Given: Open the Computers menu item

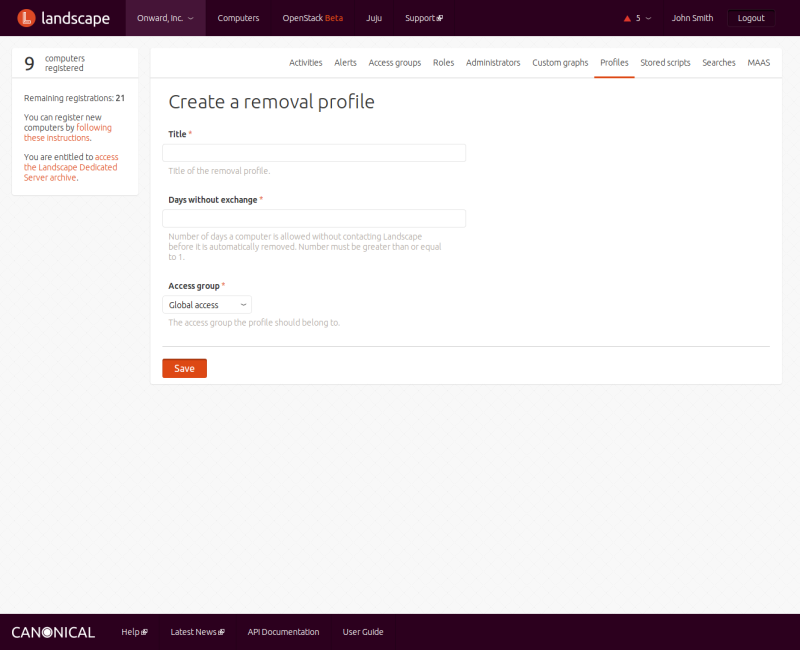Looking at the screenshot, I should point(238,18).
